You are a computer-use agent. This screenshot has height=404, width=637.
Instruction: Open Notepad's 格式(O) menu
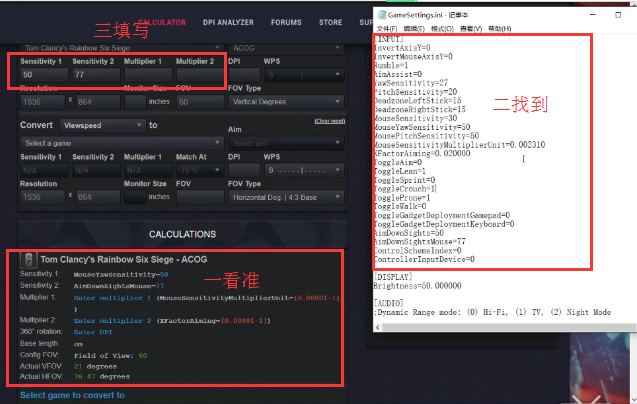[x=442, y=28]
